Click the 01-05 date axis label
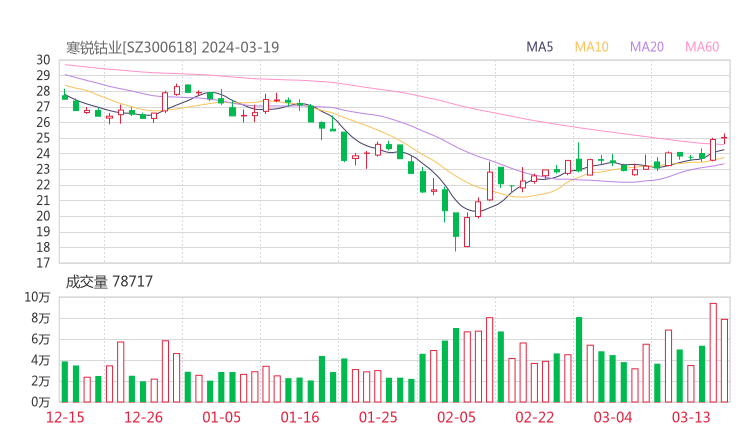The height and width of the screenshot is (440, 740). click(x=221, y=417)
